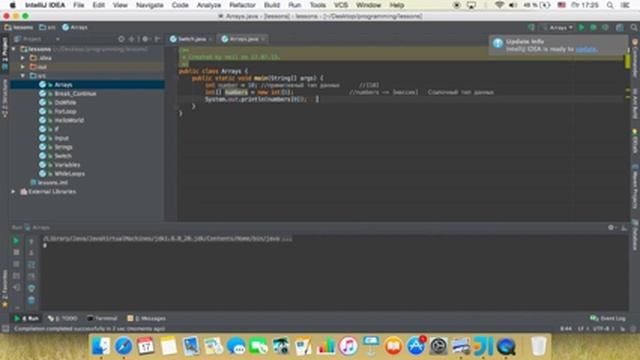Run the Arrays configuration from the top toolbar
The width and height of the screenshot is (640, 360).
[x=582, y=27]
